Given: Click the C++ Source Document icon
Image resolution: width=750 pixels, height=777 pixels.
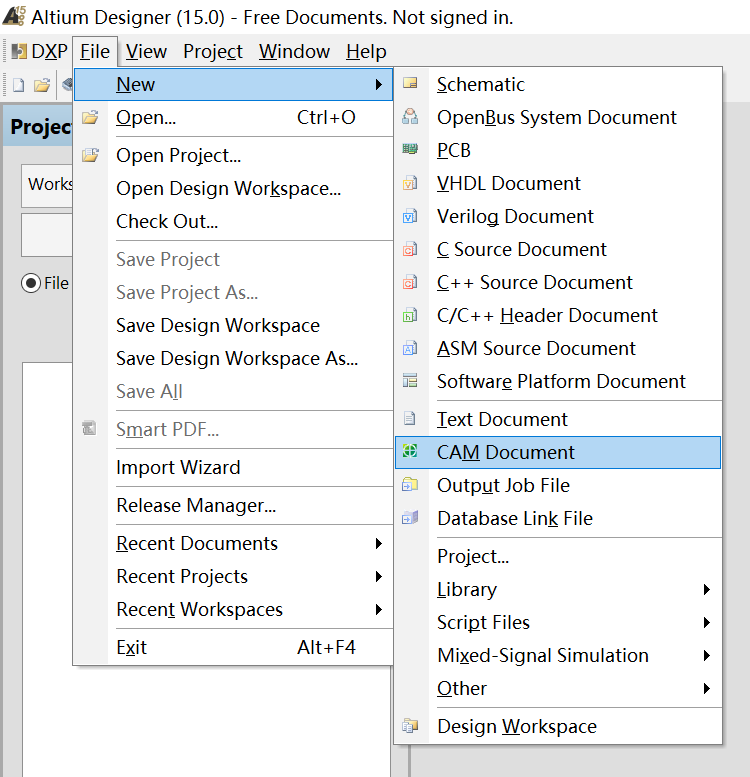Looking at the screenshot, I should point(410,282).
